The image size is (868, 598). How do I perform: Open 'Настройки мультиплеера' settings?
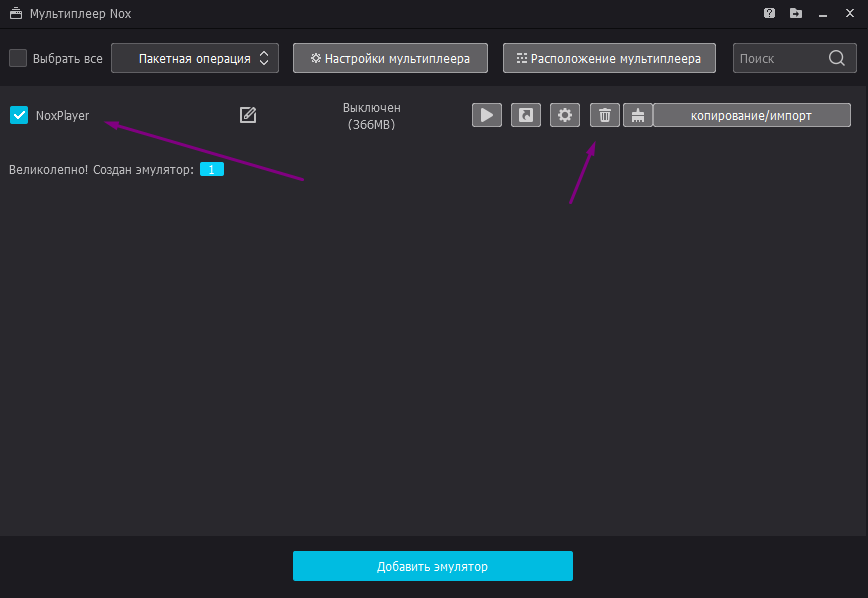tap(389, 58)
